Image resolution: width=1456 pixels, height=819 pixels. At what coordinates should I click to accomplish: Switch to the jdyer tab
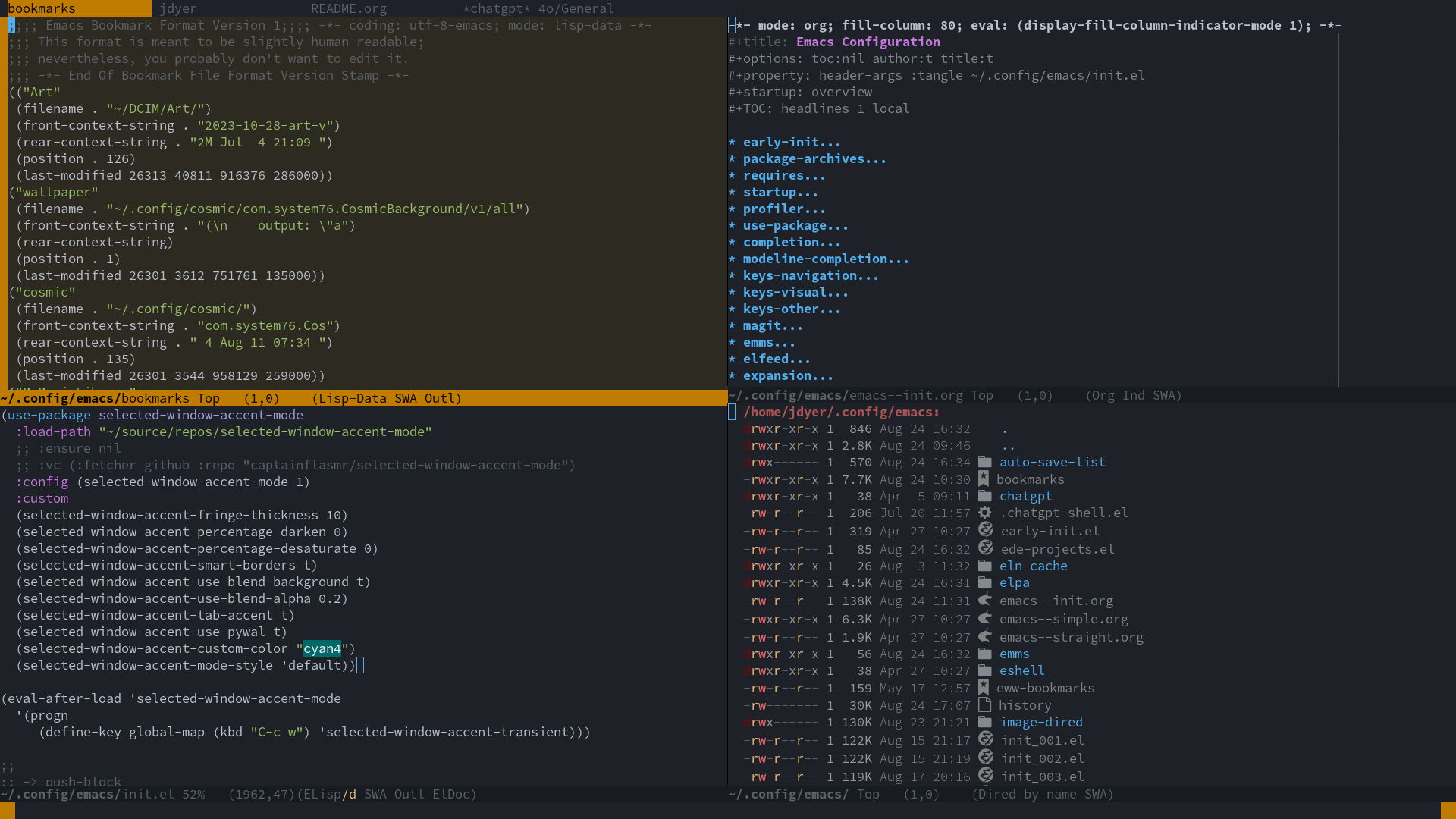click(x=178, y=8)
